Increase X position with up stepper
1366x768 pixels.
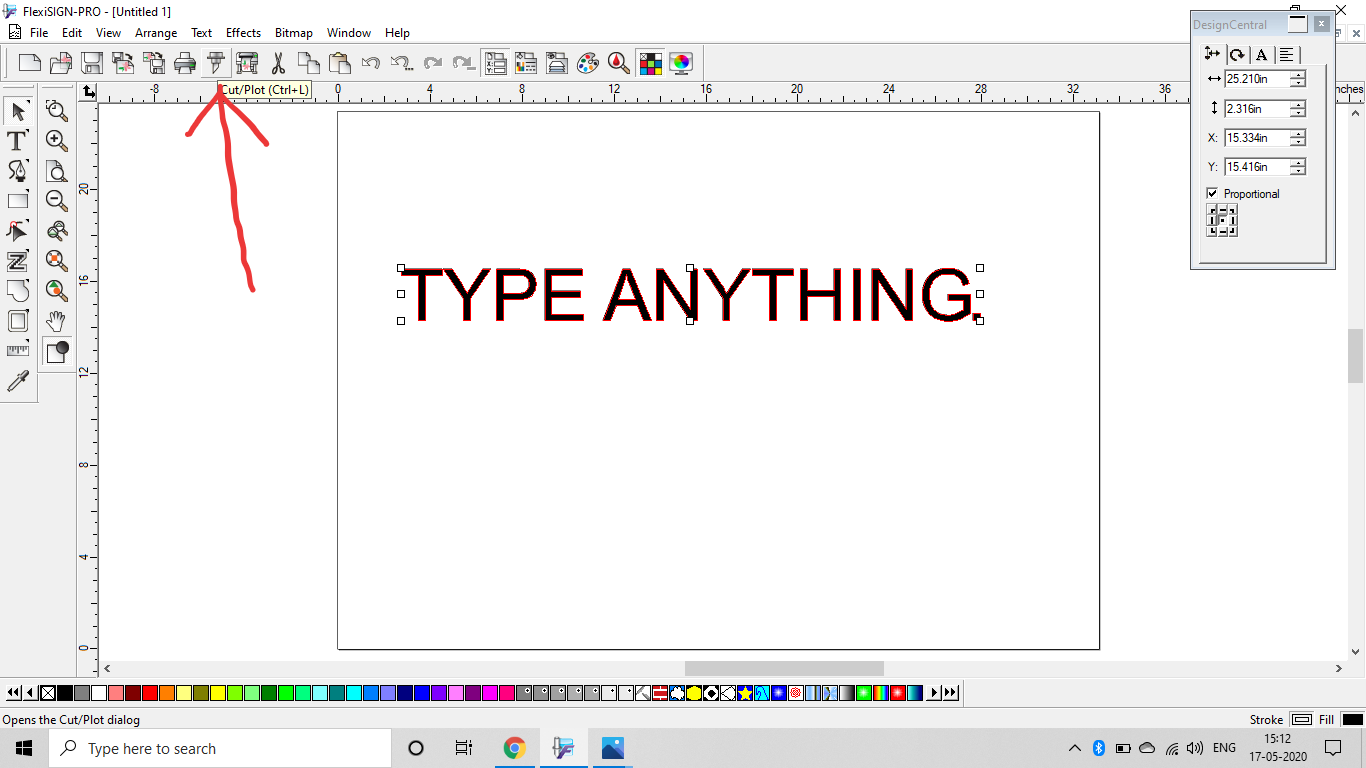point(1298,133)
